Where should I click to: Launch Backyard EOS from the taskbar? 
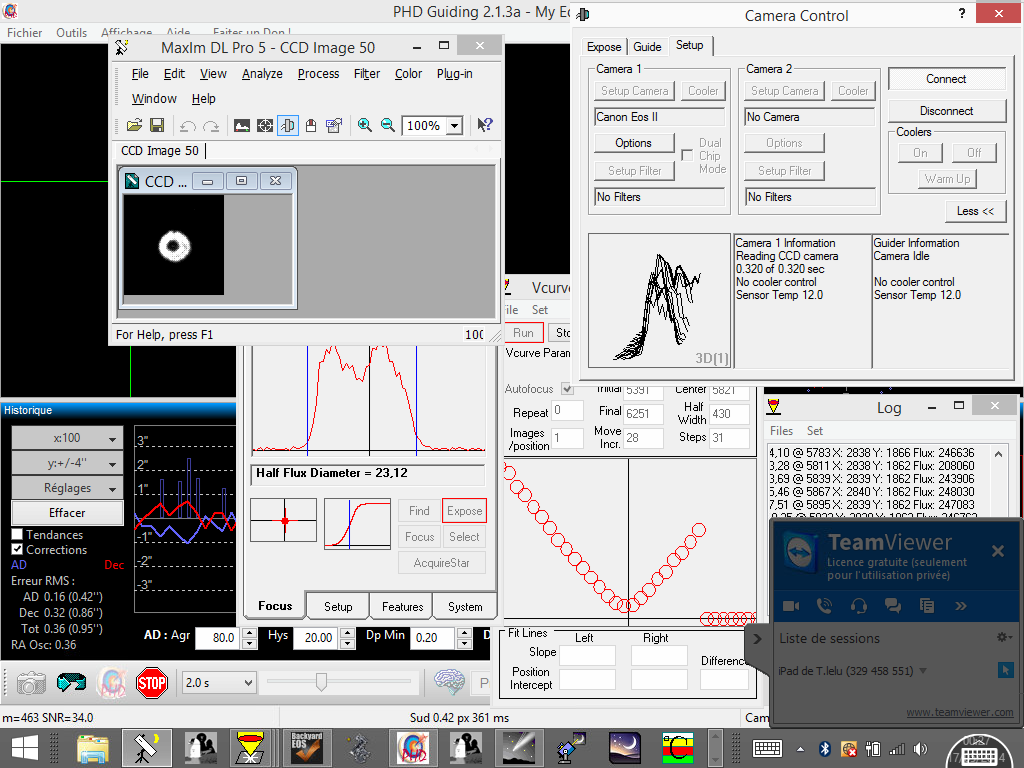(305, 747)
